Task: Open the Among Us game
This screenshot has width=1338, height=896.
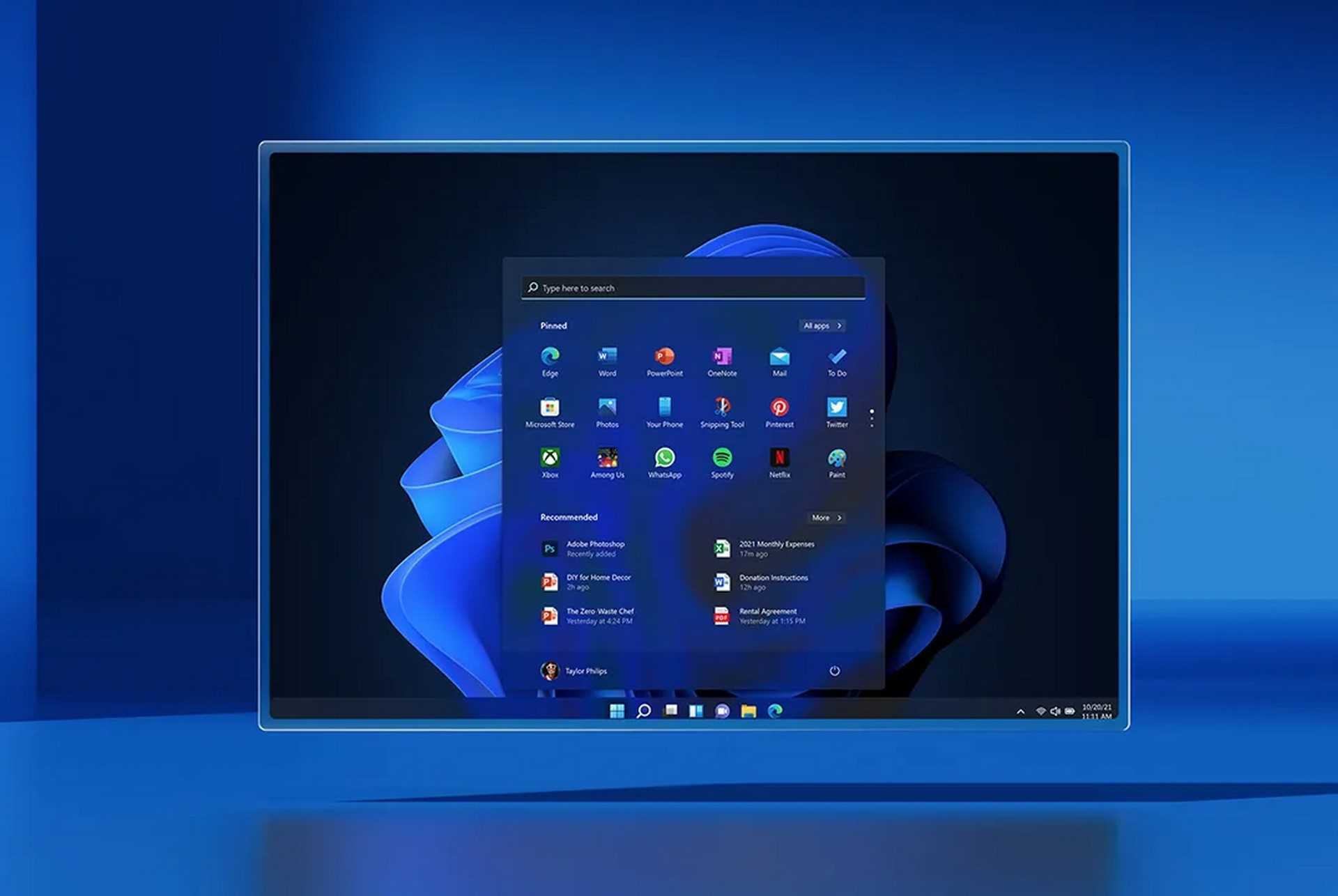Action: coord(607,463)
